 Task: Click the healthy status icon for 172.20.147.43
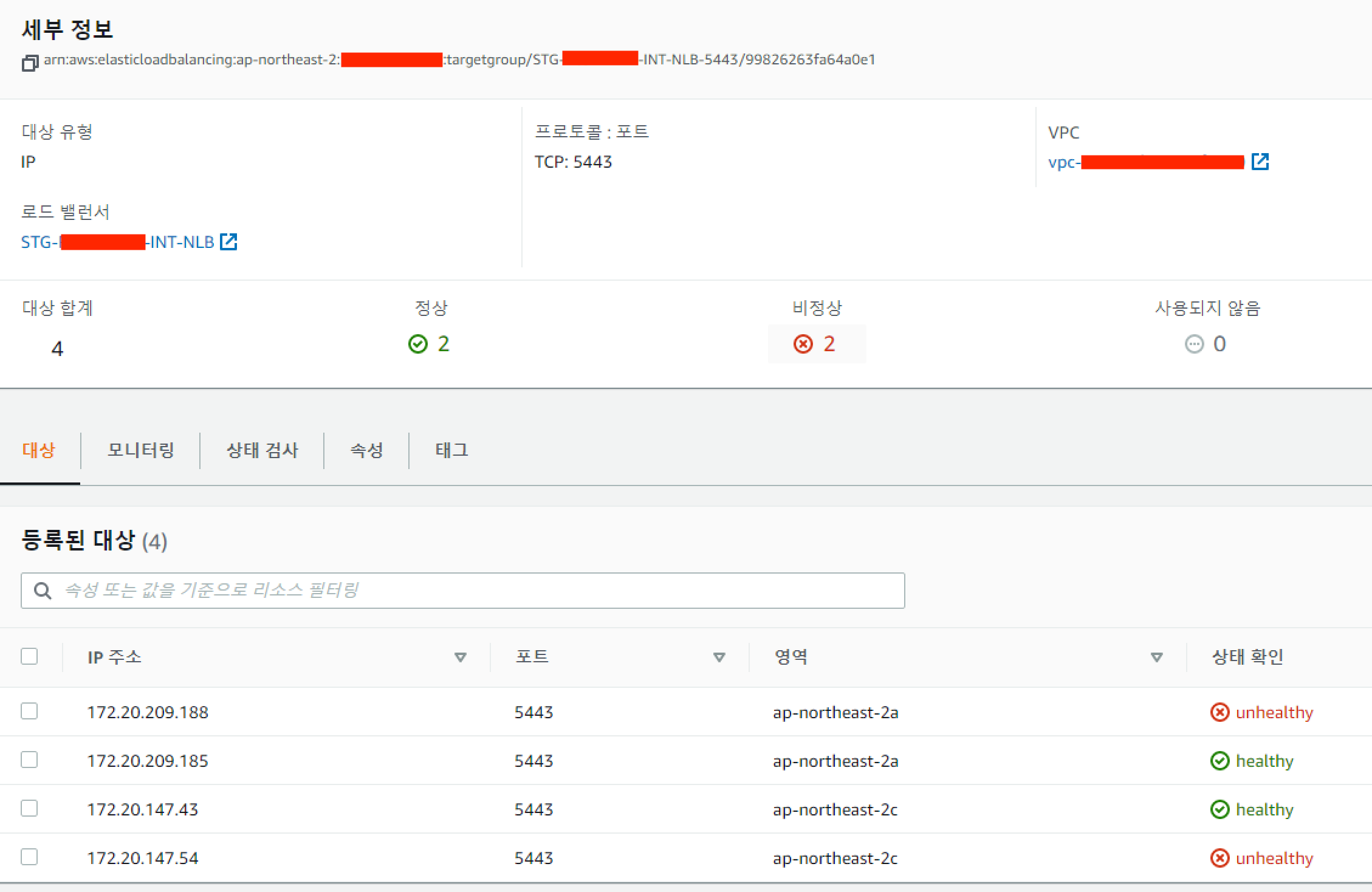[x=1219, y=809]
